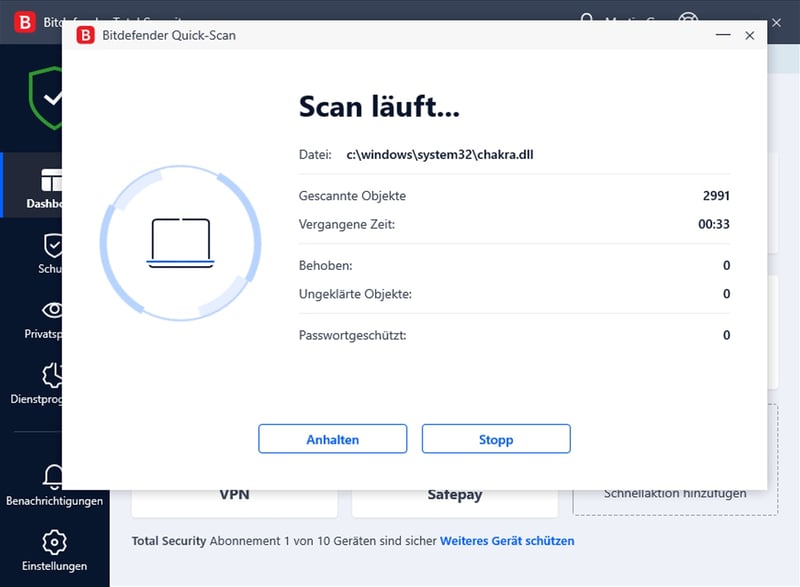Close the main Bitdefender window
The height and width of the screenshot is (587, 800).
(x=777, y=22)
